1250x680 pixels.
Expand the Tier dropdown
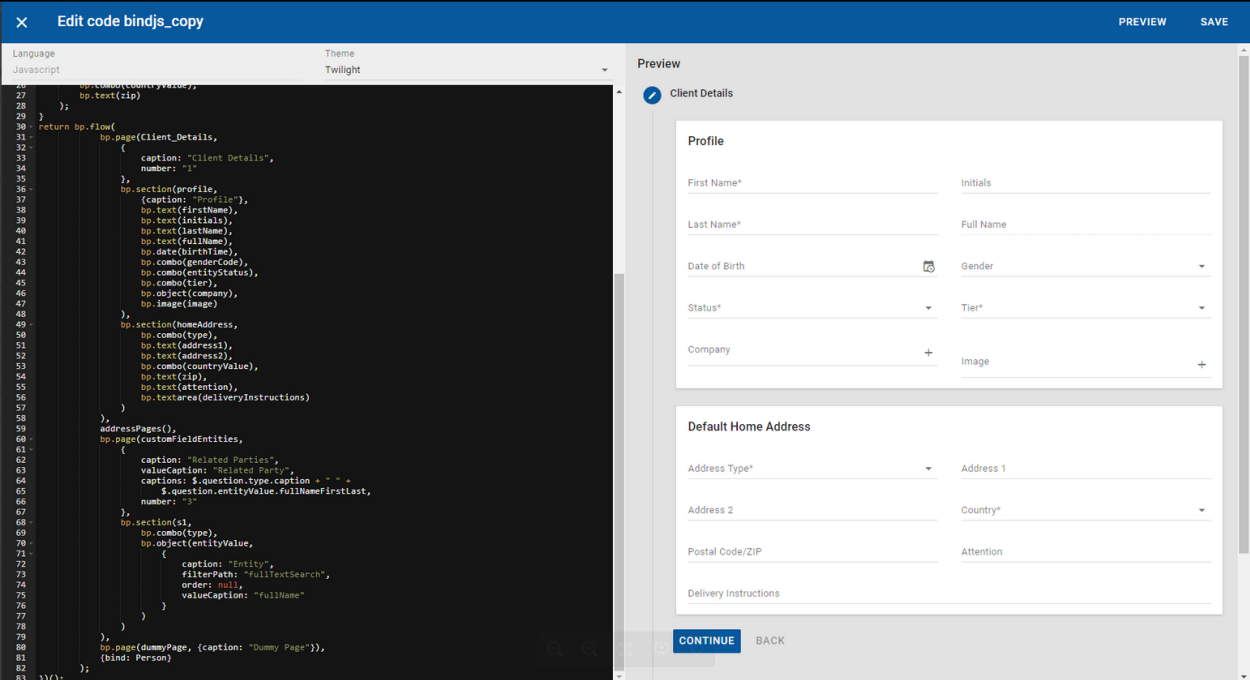click(x=1201, y=309)
